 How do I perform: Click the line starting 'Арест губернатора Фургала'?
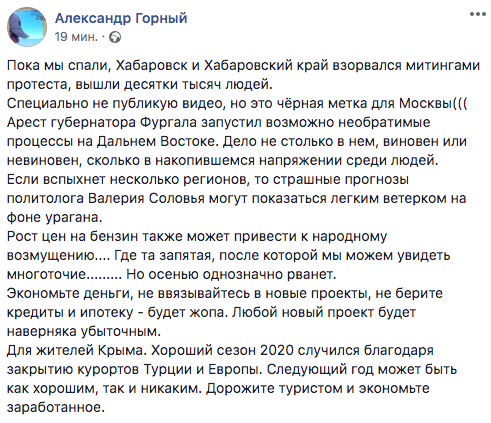219,123
